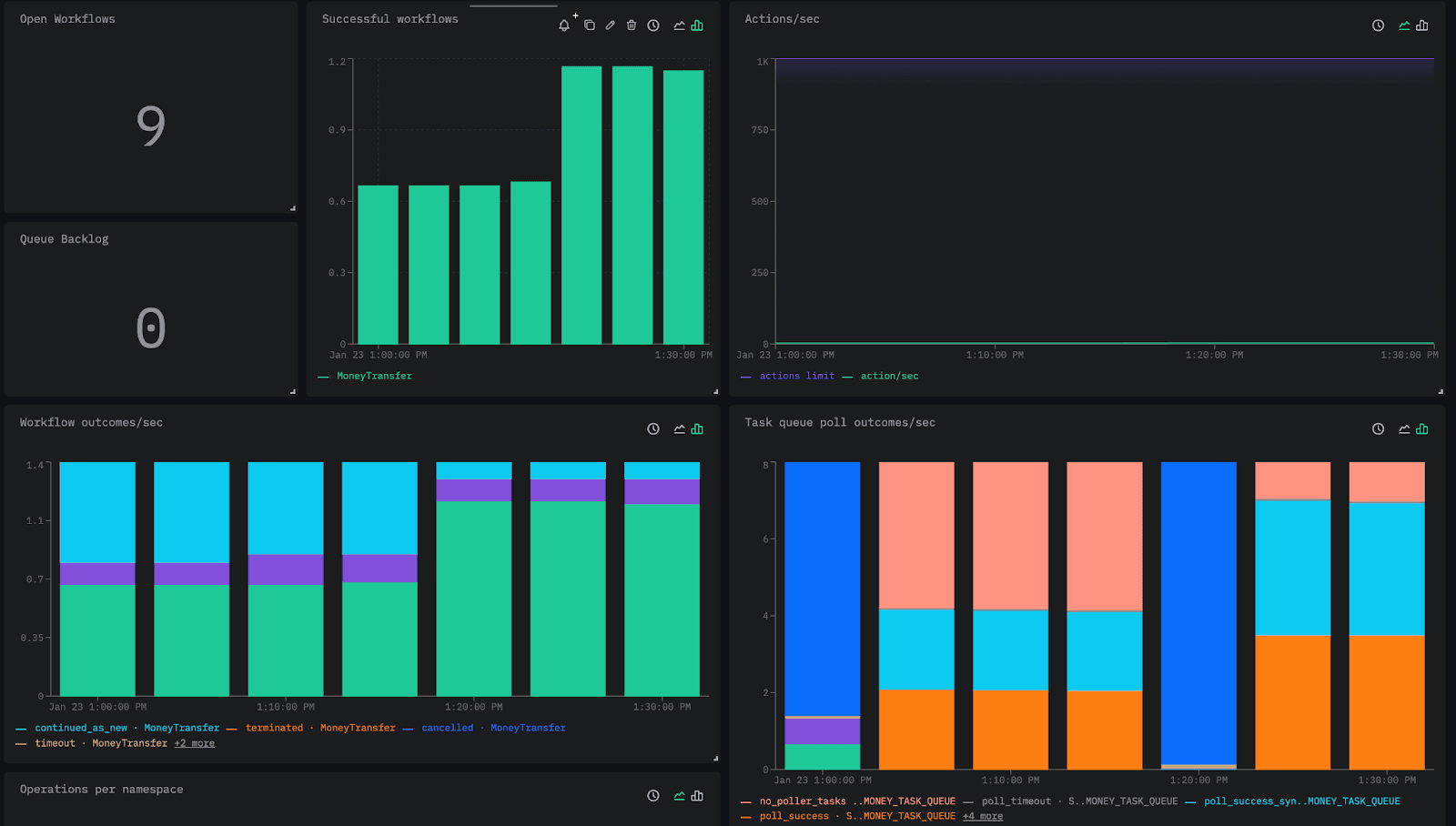Screen dimensions: 1456x826
Task: Select the line chart icon on Operations per namespace
Action: pos(678,795)
